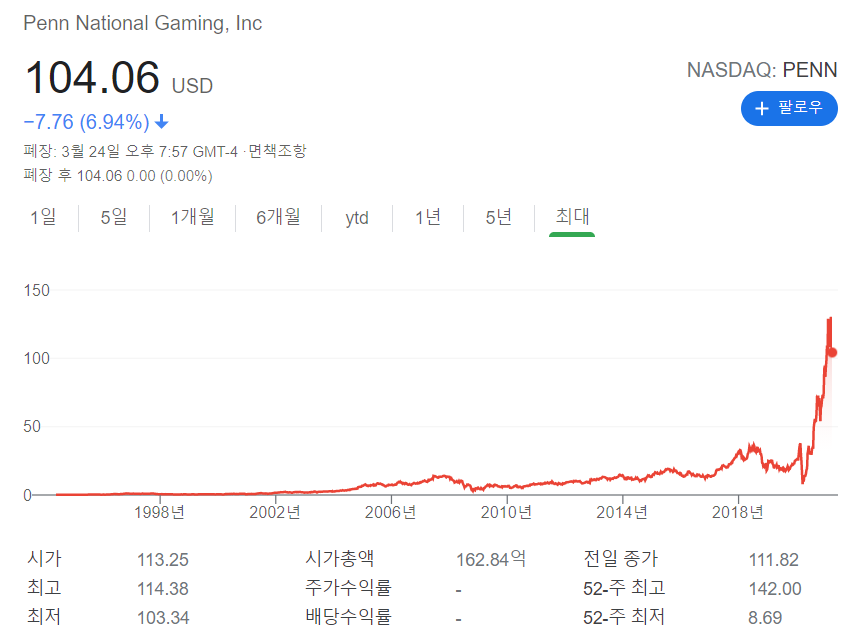Click the NASDAQ: PENN ticker
This screenshot has width=856, height=640.
pos(762,70)
